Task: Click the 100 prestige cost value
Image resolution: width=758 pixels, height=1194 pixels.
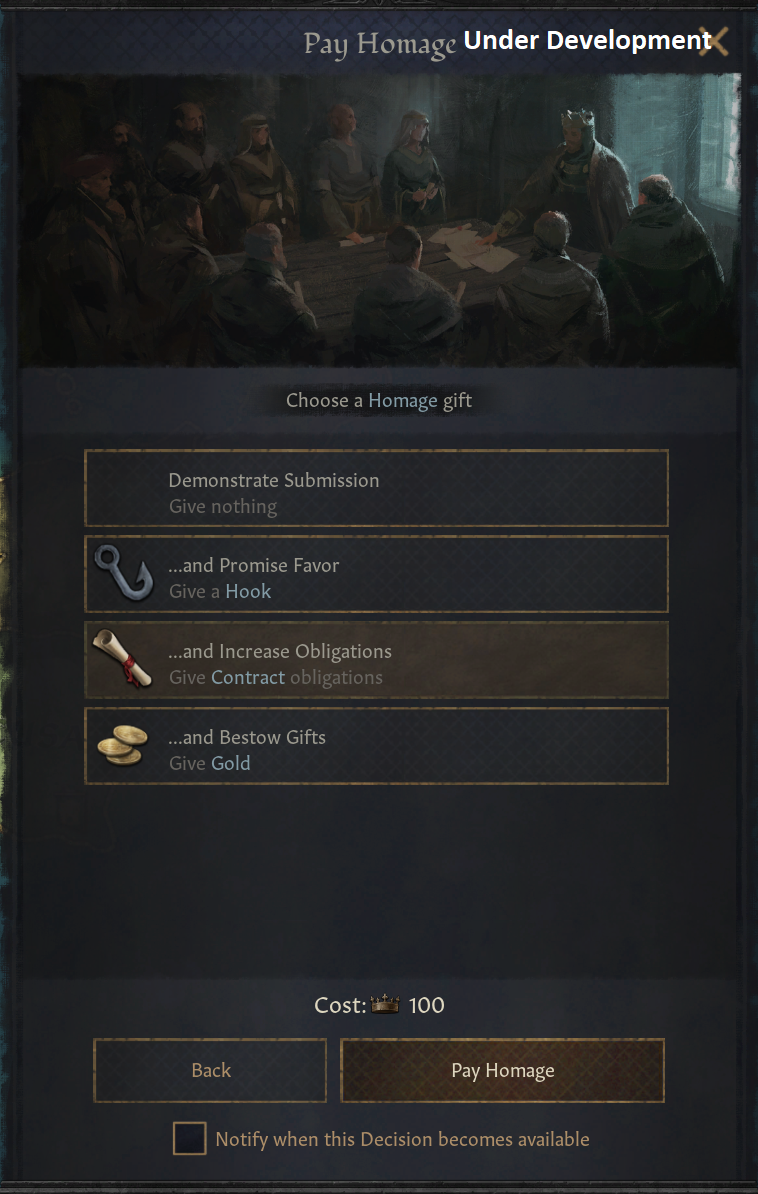Action: click(427, 1005)
